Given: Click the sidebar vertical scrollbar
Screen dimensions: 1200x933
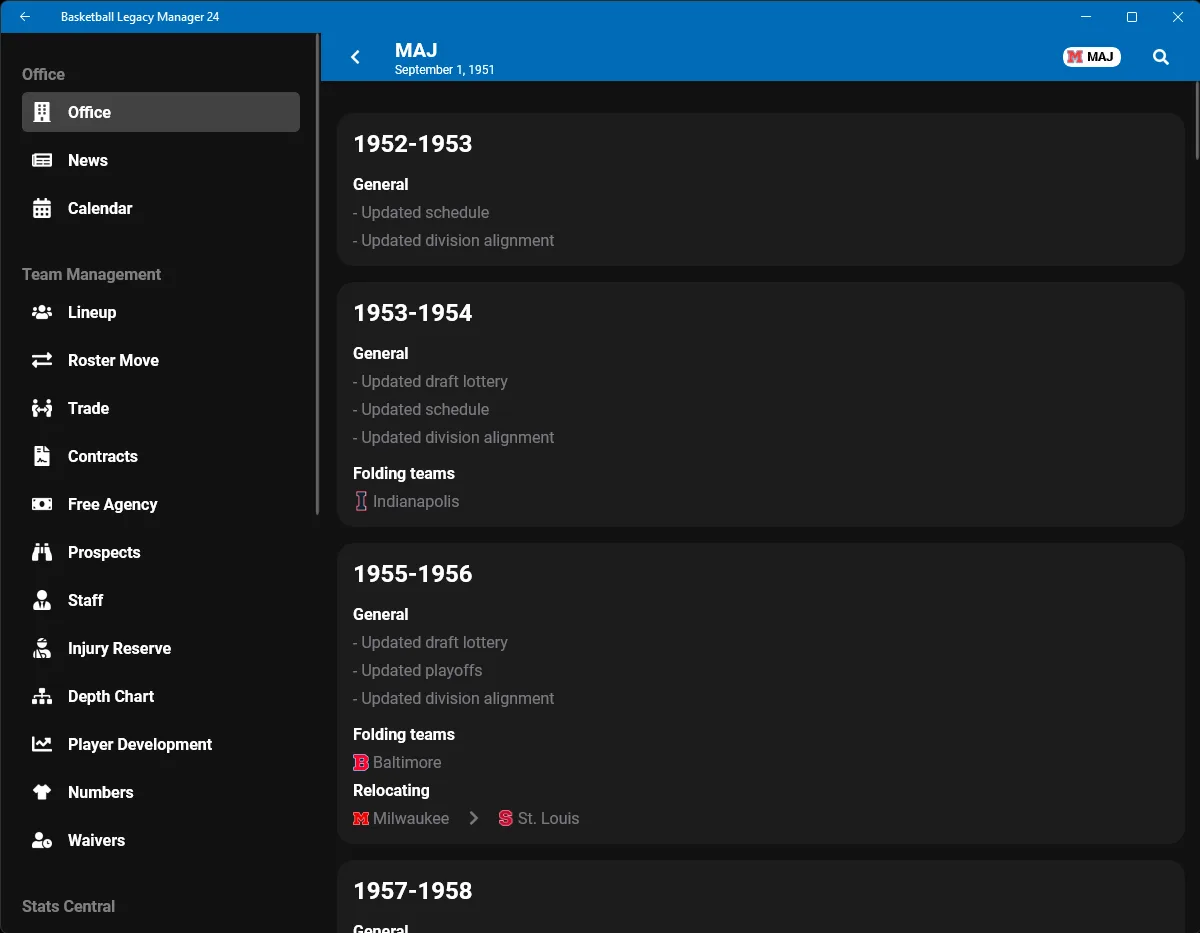Looking at the screenshot, I should (x=317, y=274).
